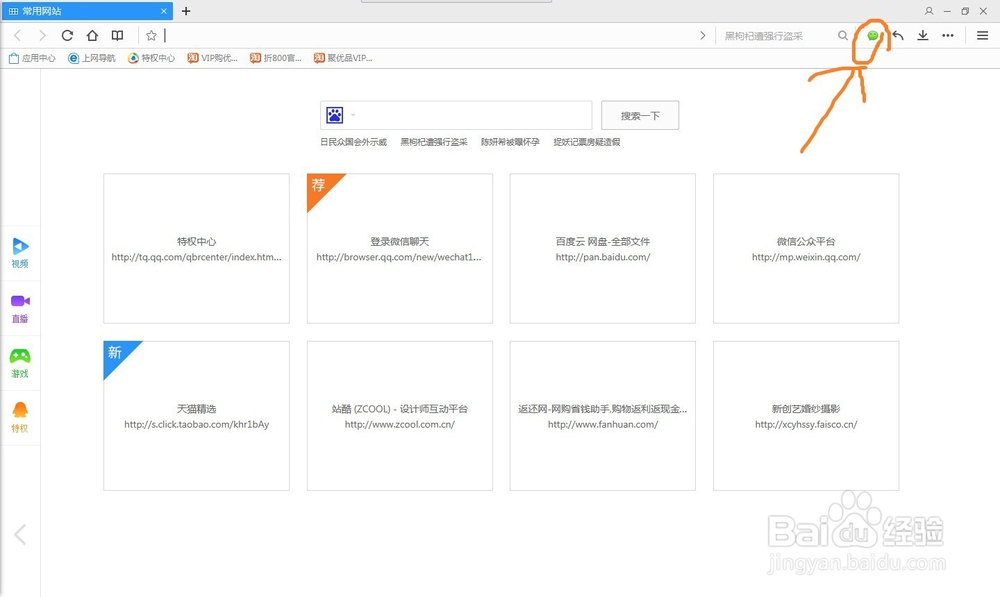This screenshot has width=1000, height=597.
Task: Open VIP购优 bookmark
Action: pos(212,58)
